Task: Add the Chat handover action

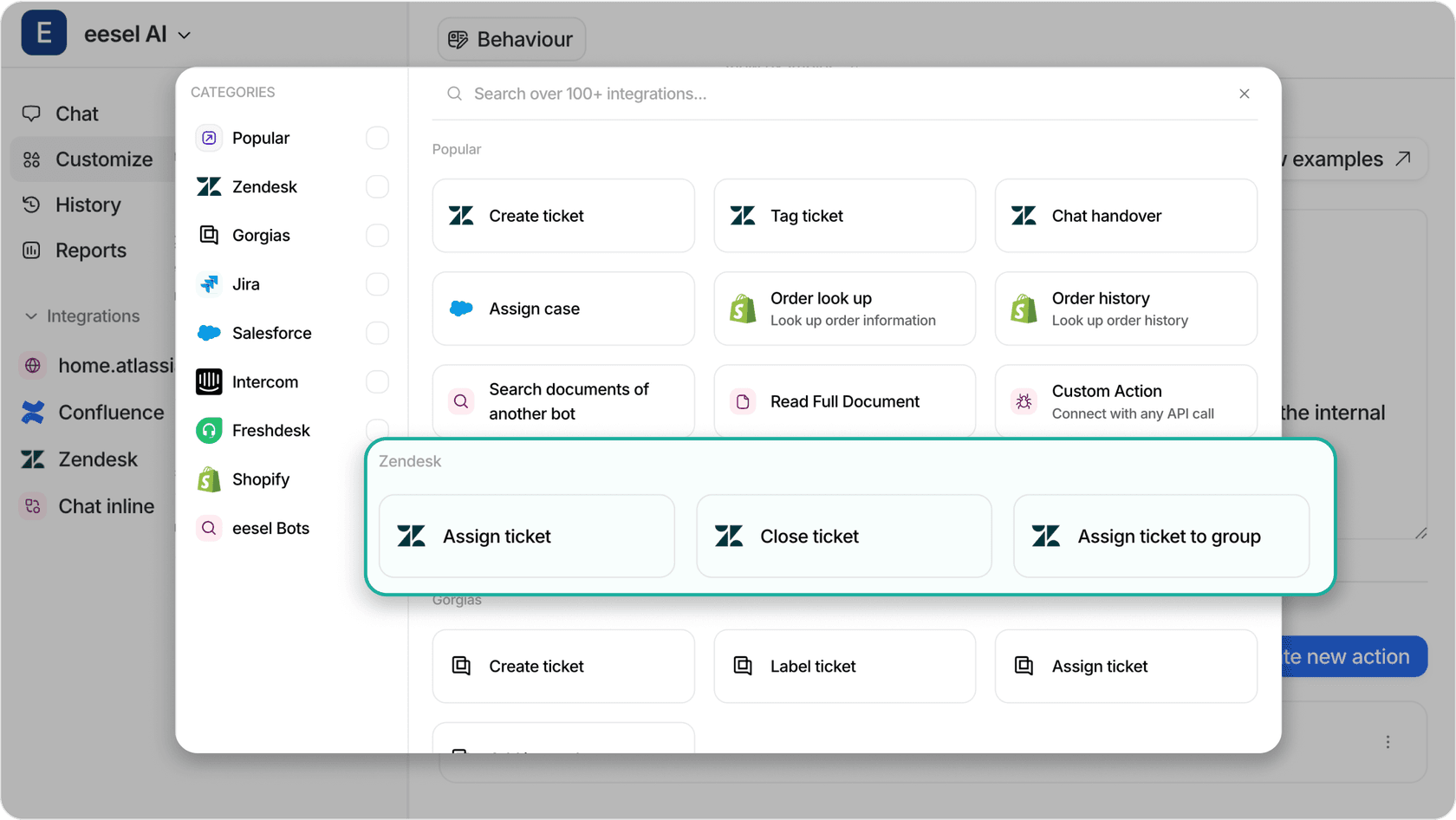Action: click(1126, 216)
